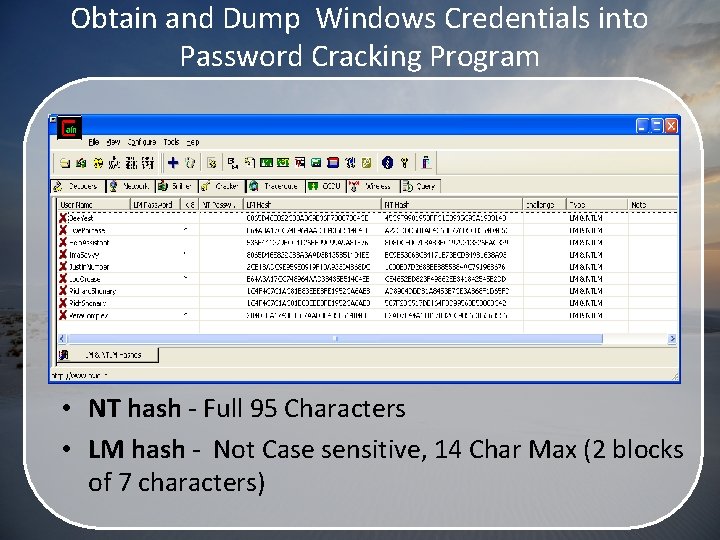Image resolution: width=720 pixels, height=540 pixels.
Task: Sort by the Type column header
Action: 597,205
